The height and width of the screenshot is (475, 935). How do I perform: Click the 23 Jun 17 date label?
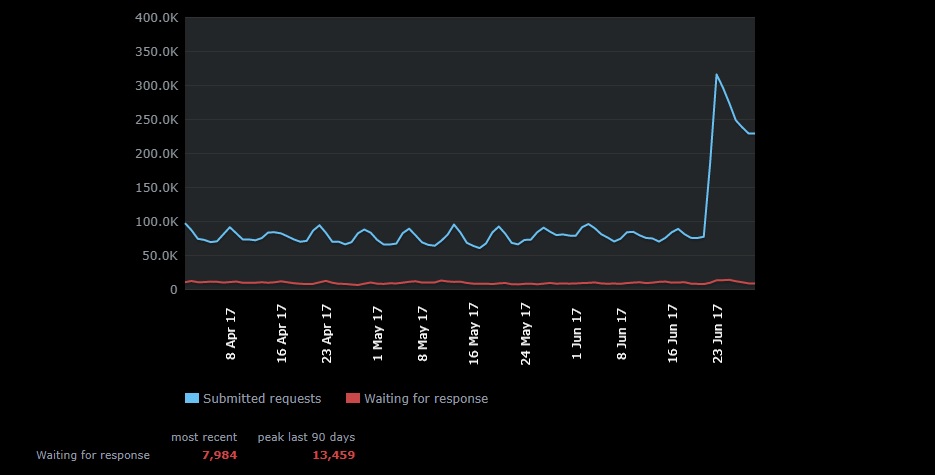717,334
